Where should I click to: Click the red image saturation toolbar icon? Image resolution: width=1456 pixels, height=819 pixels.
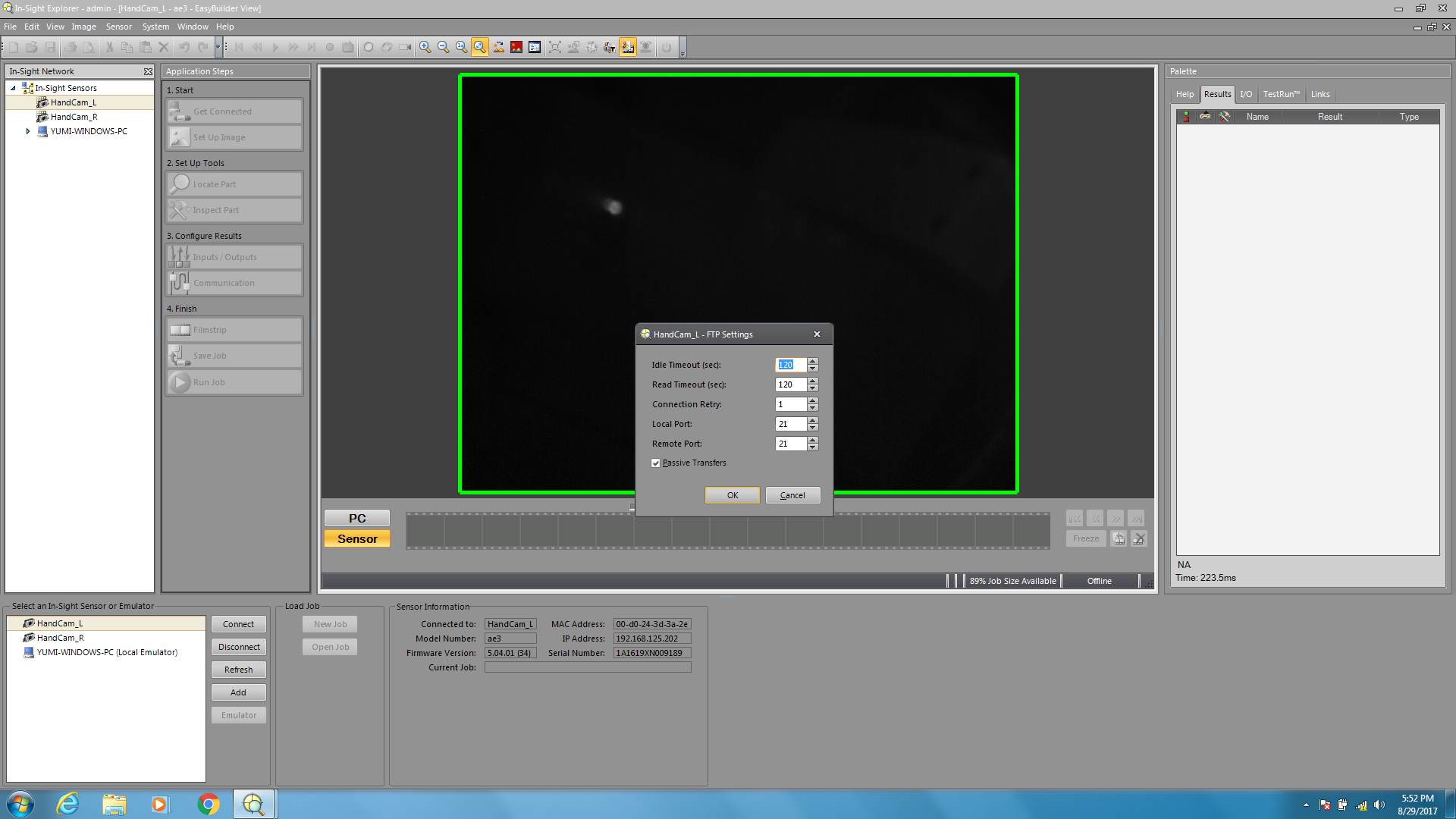[516, 47]
